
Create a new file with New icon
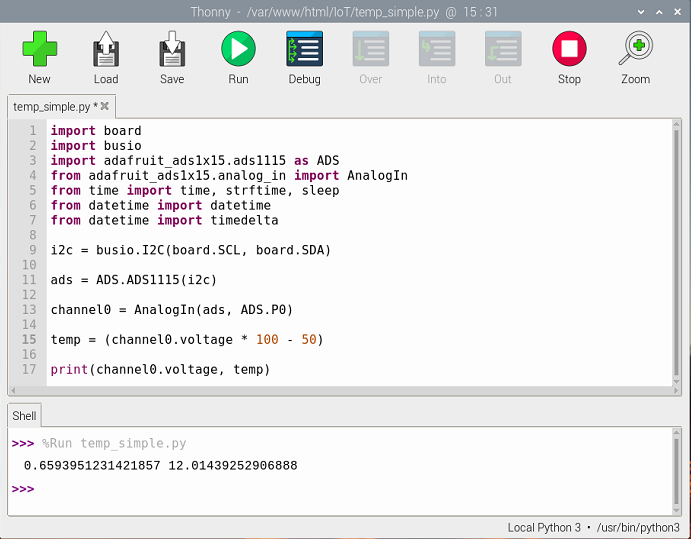39,58
